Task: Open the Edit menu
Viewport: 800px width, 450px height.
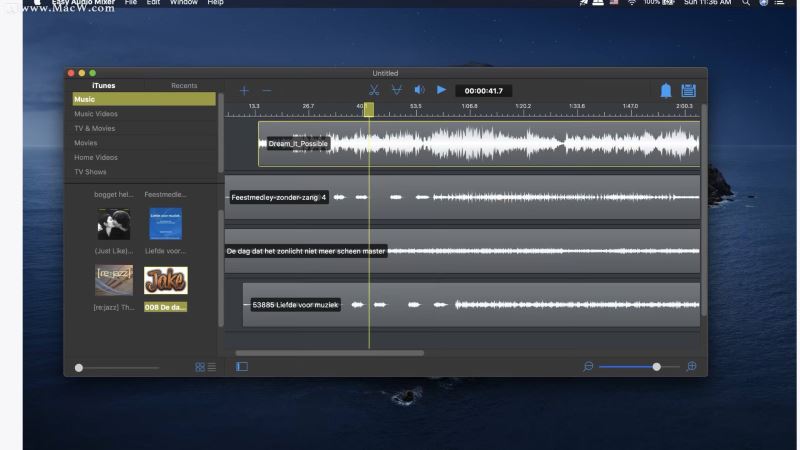Action: [153, 3]
